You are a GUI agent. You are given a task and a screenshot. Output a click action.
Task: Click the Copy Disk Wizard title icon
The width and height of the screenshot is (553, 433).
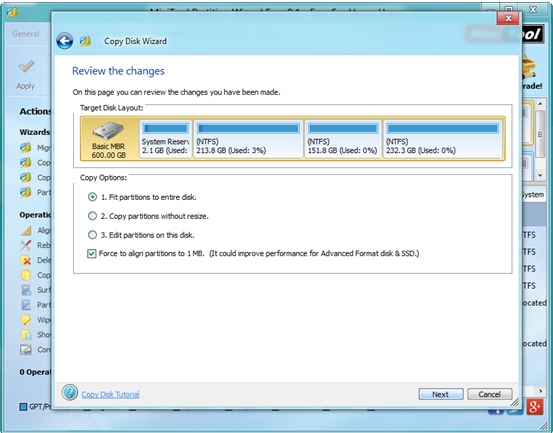pos(85,41)
